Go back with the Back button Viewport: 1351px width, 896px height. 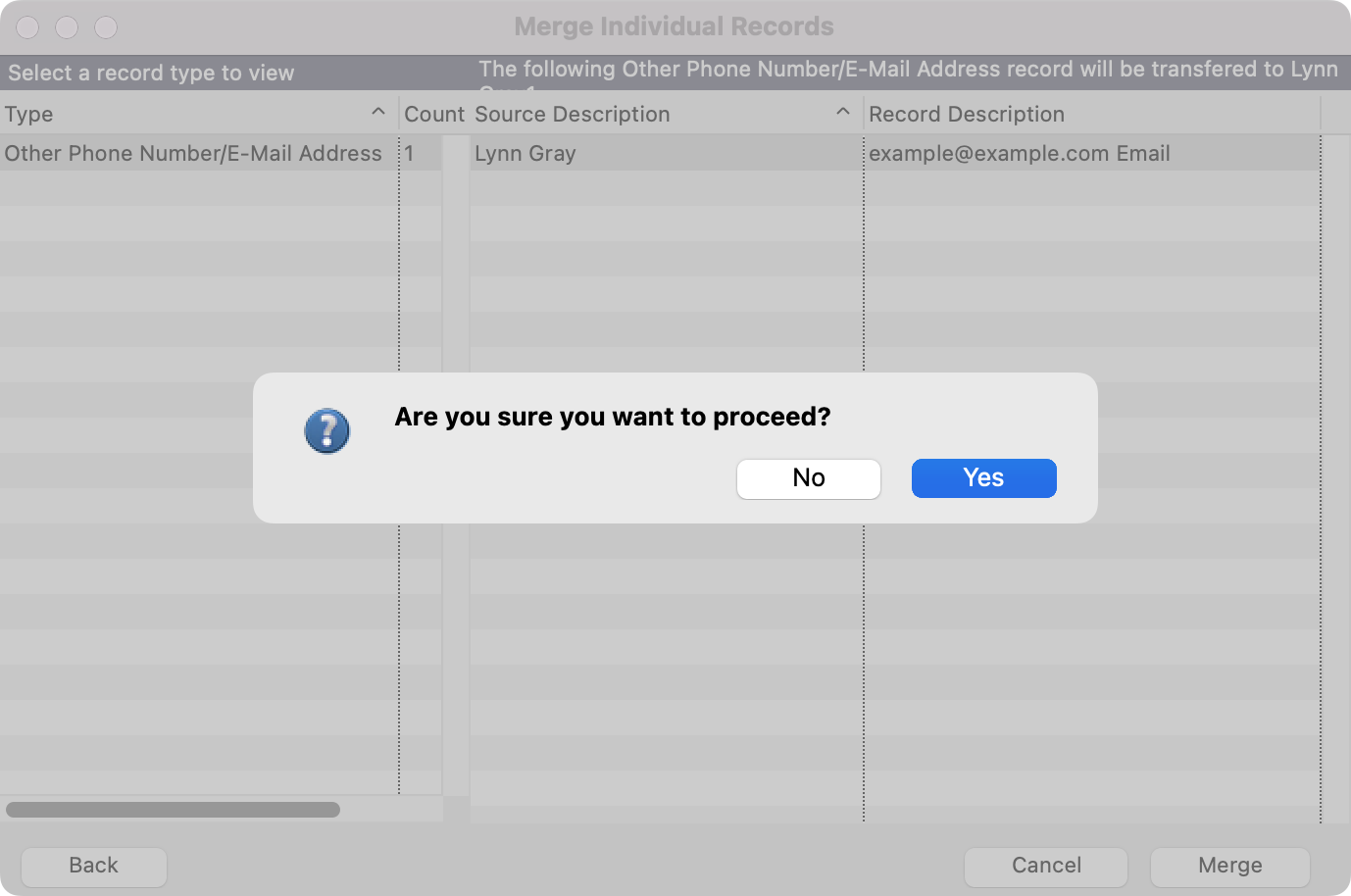click(x=94, y=866)
